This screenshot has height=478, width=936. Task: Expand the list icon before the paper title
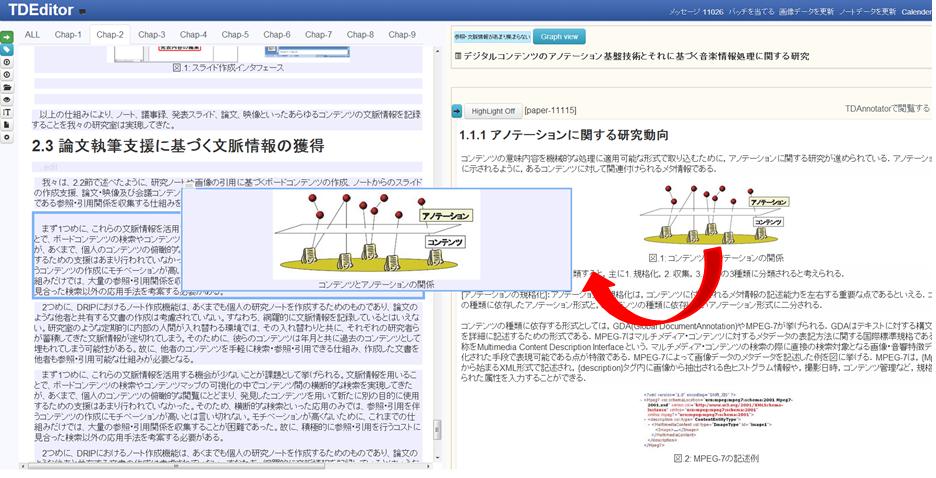[457, 57]
